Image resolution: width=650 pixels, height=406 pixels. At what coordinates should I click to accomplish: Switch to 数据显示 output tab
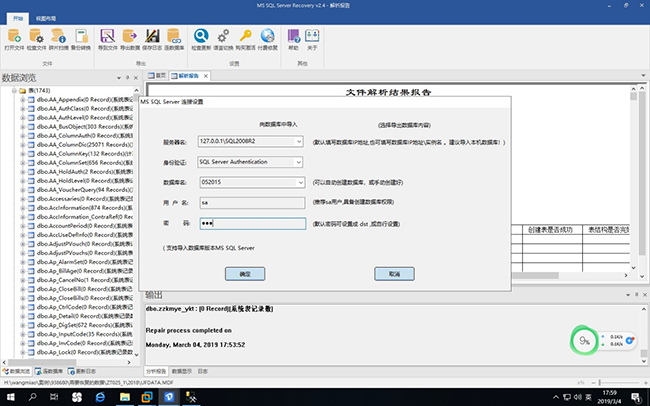(182, 371)
